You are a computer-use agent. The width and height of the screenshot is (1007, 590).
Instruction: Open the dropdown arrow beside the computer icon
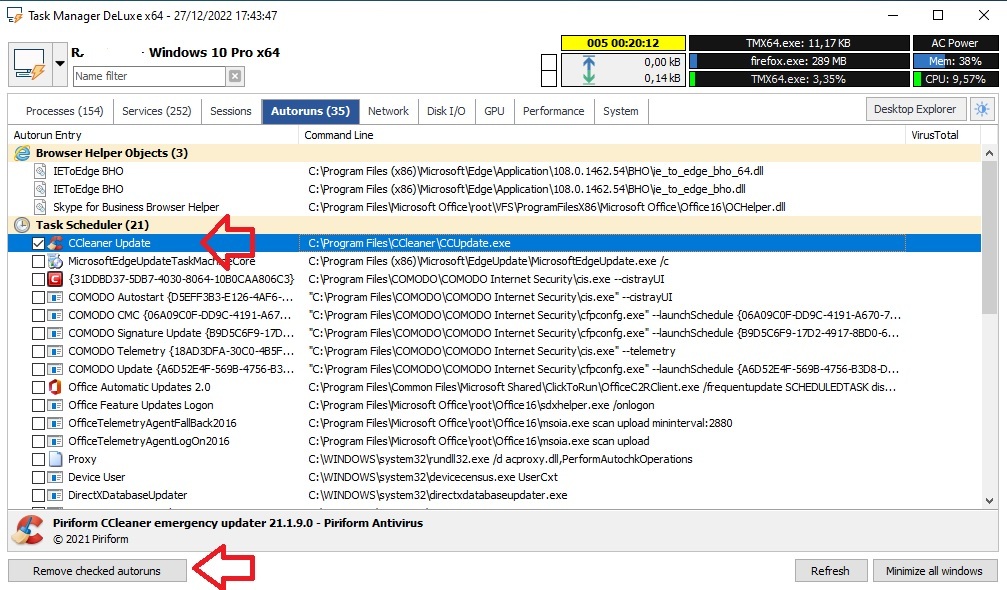pyautogui.click(x=60, y=64)
